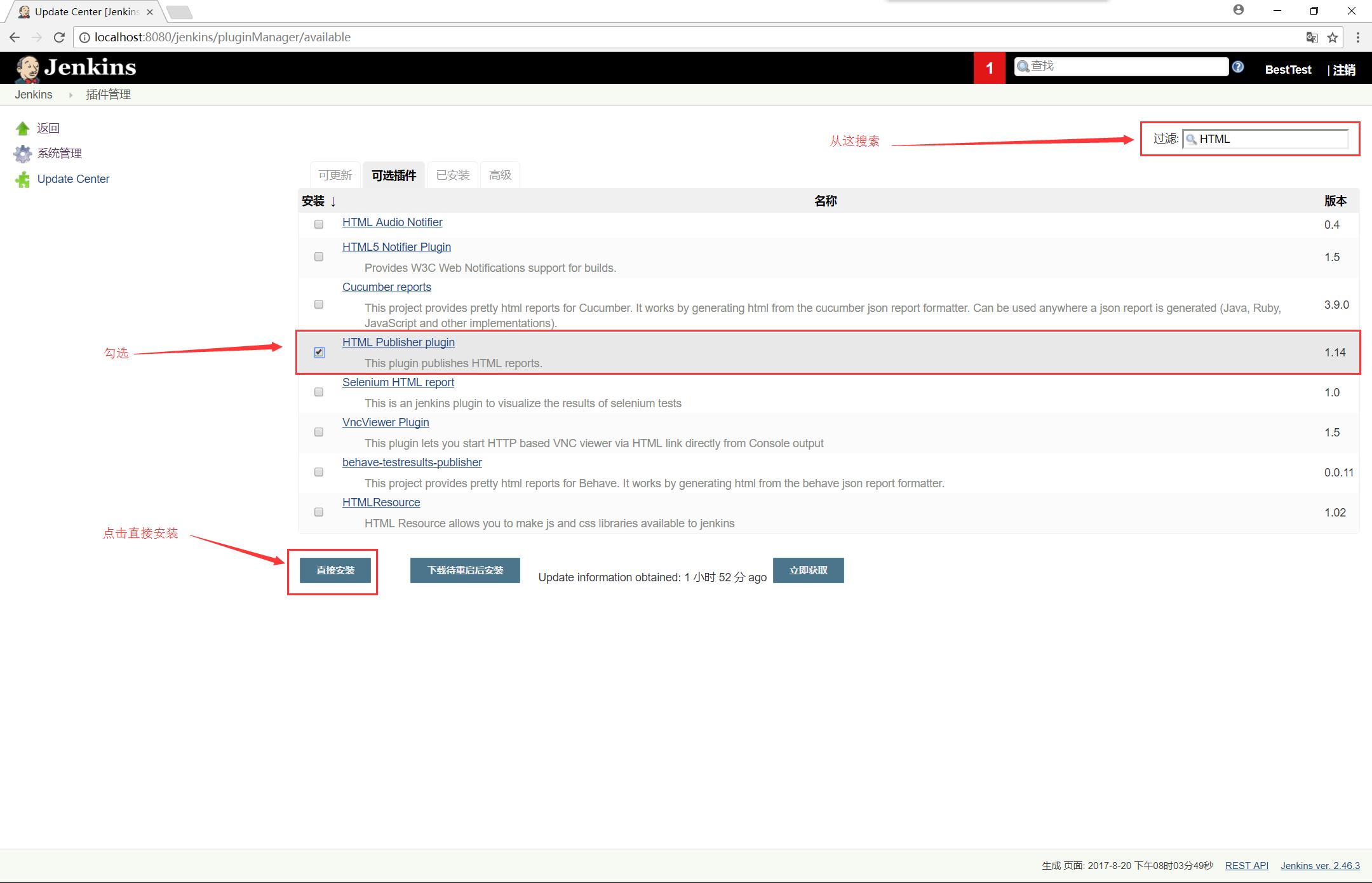Click the BestTest user link

pos(1288,70)
